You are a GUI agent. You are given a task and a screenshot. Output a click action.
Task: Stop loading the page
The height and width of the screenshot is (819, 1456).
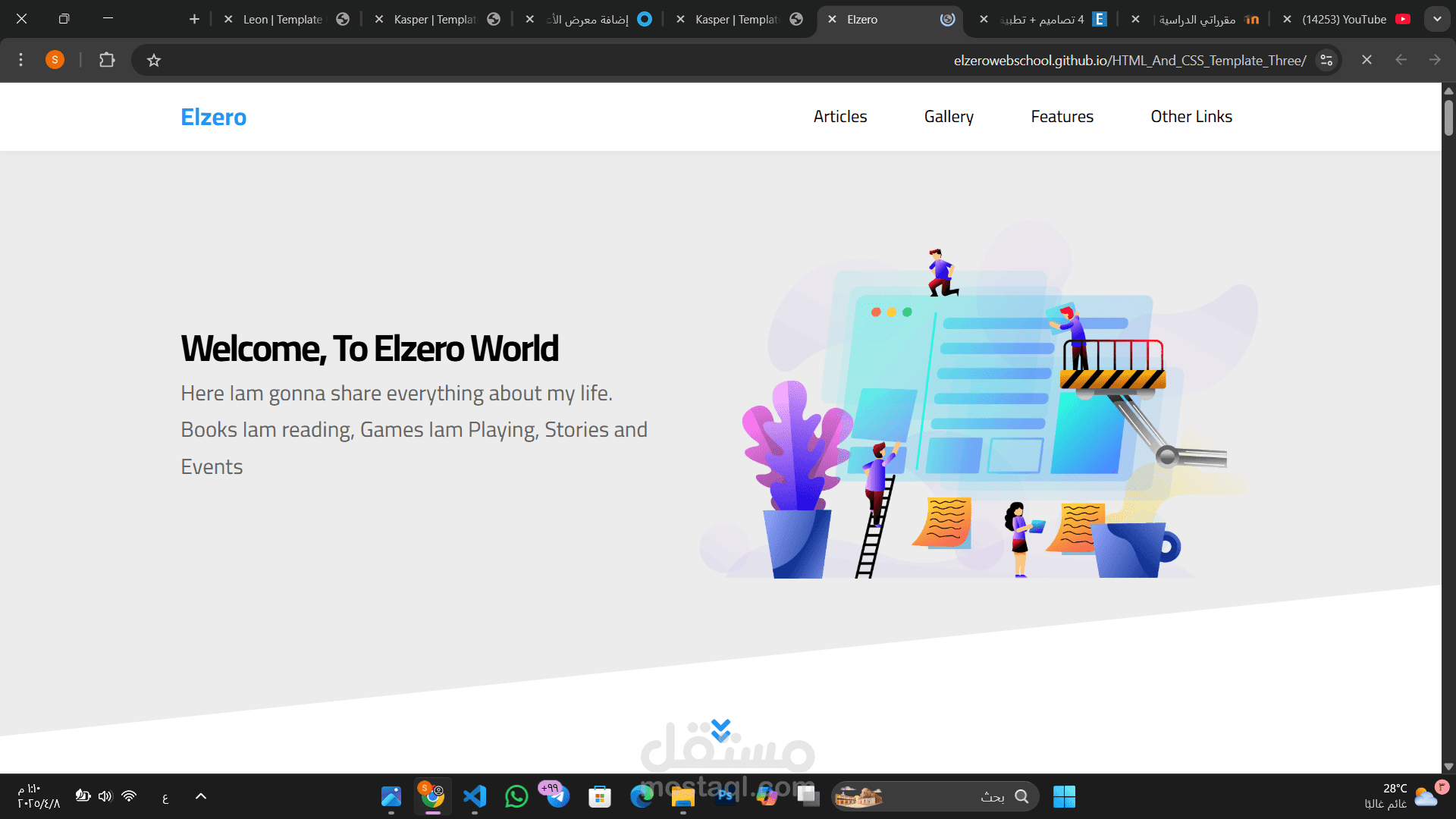click(x=1367, y=60)
